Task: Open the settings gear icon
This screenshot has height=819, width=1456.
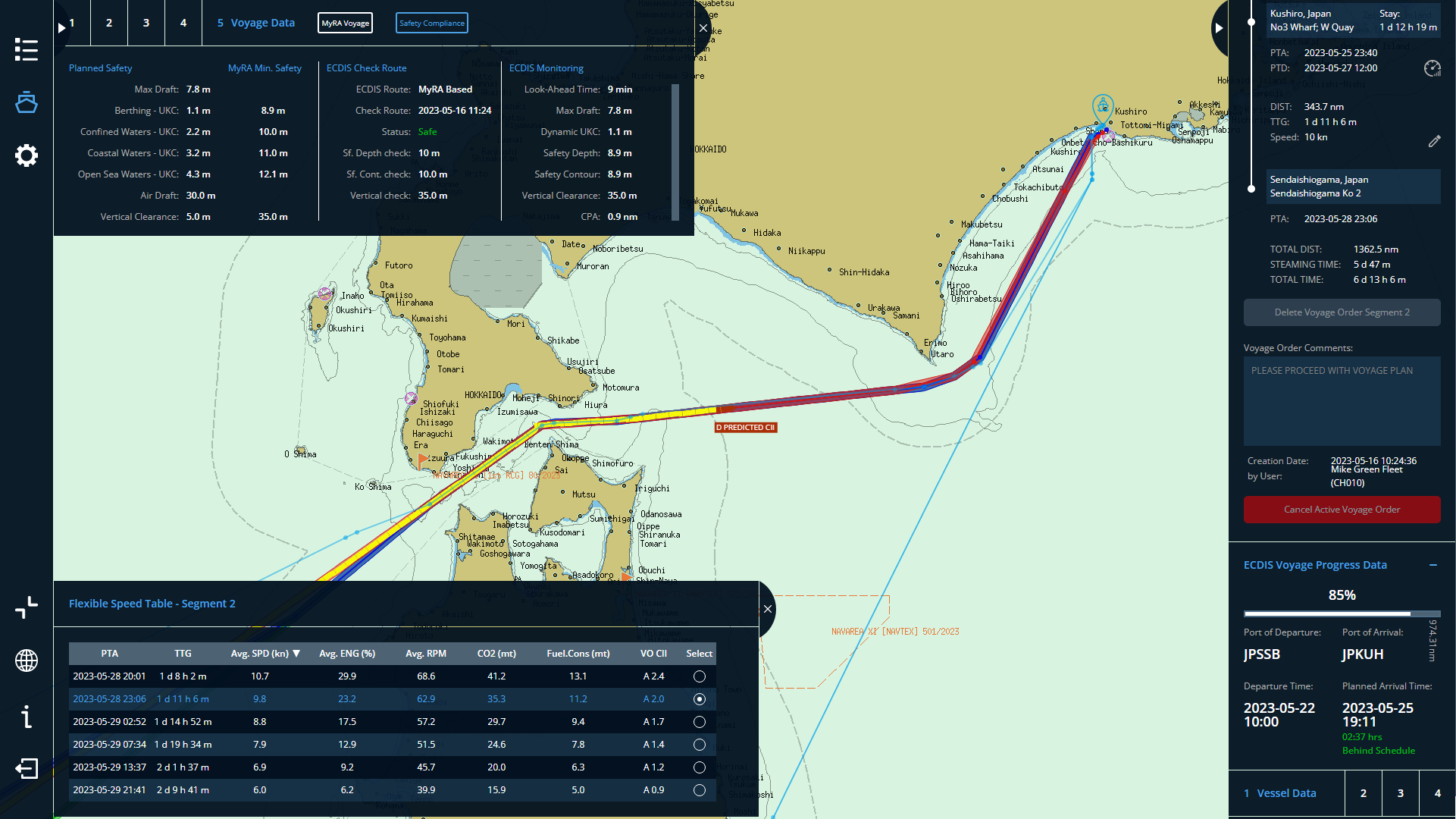Action: coord(27,155)
